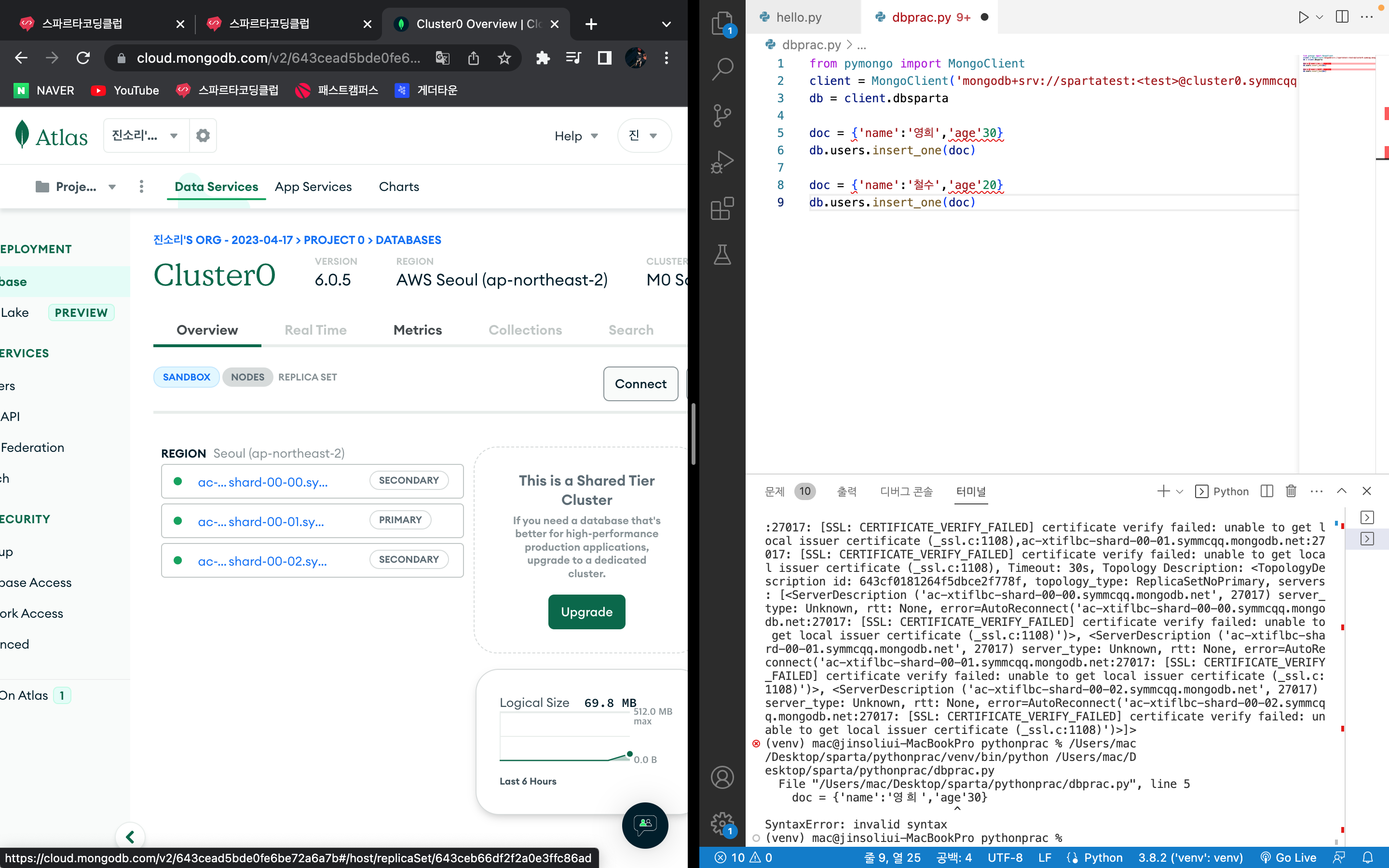
Task: Share this page from the address bar
Action: 474,58
